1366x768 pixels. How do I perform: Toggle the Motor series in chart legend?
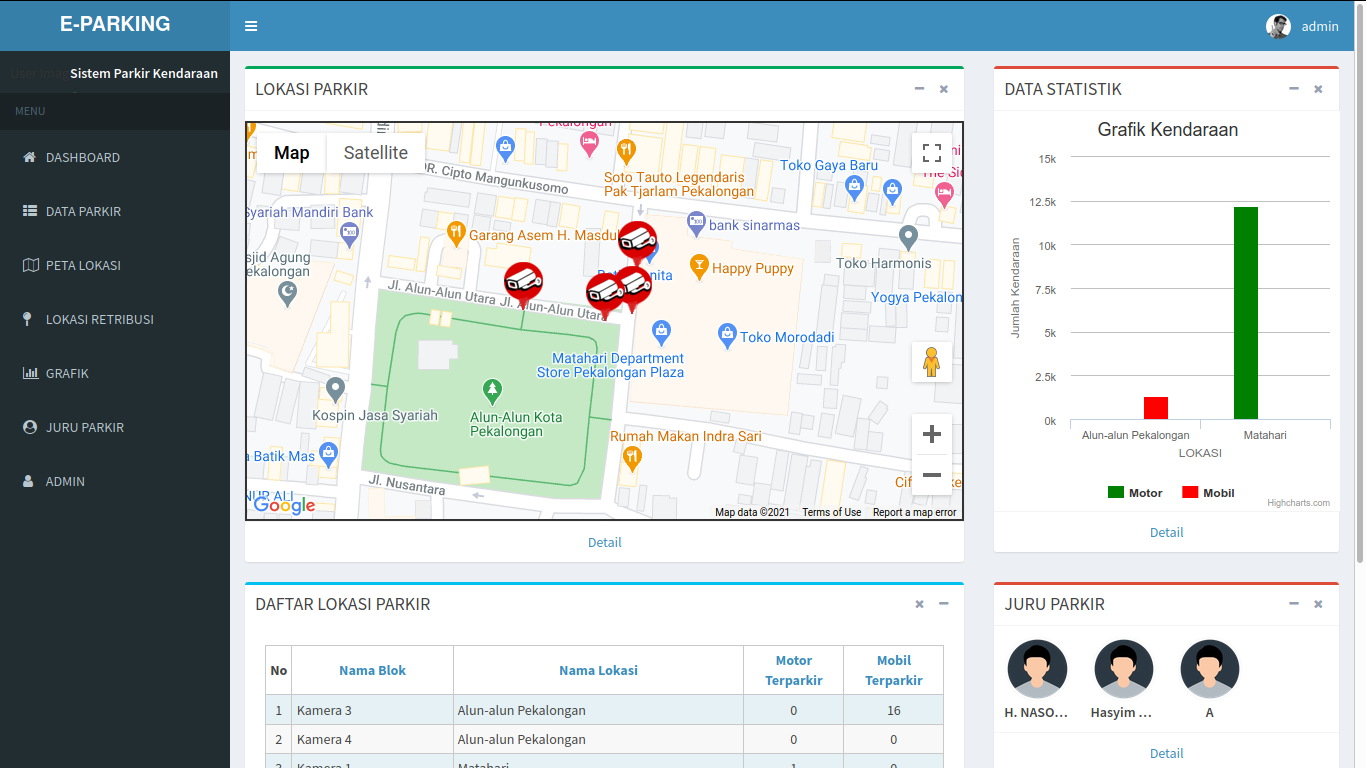coord(1135,493)
